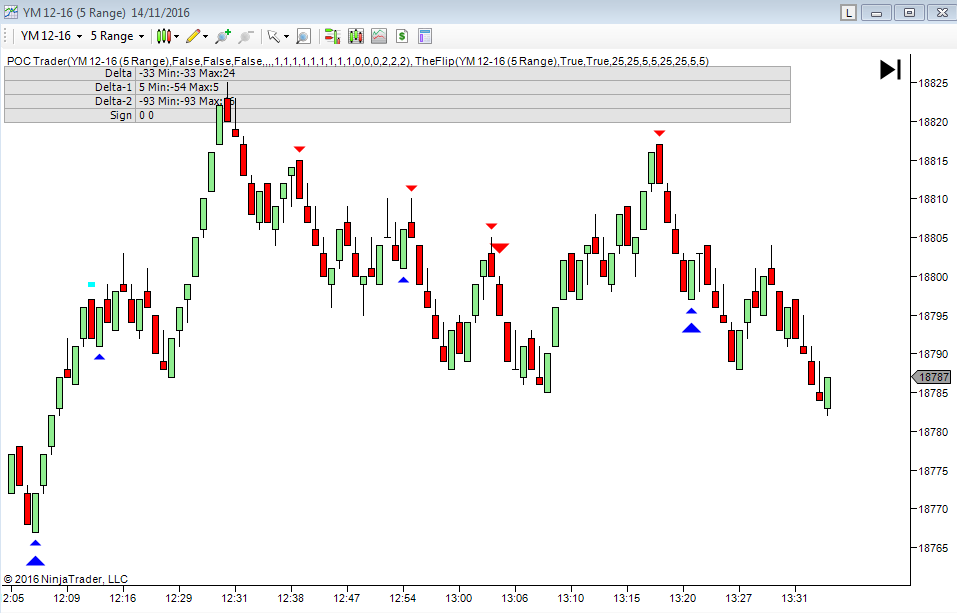Click the 18787 current price marker
The height and width of the screenshot is (613, 957).
[934, 377]
